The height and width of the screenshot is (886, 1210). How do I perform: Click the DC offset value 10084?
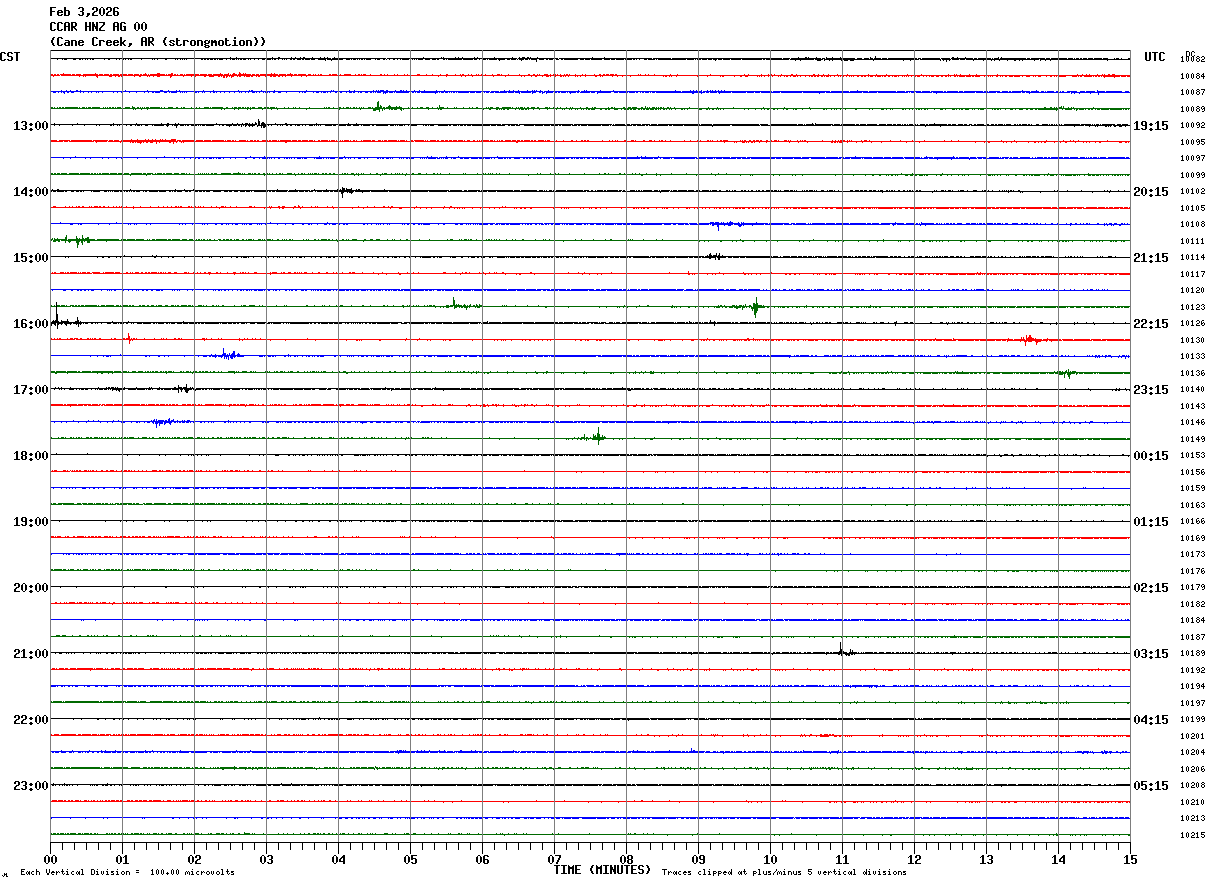[x=1192, y=76]
